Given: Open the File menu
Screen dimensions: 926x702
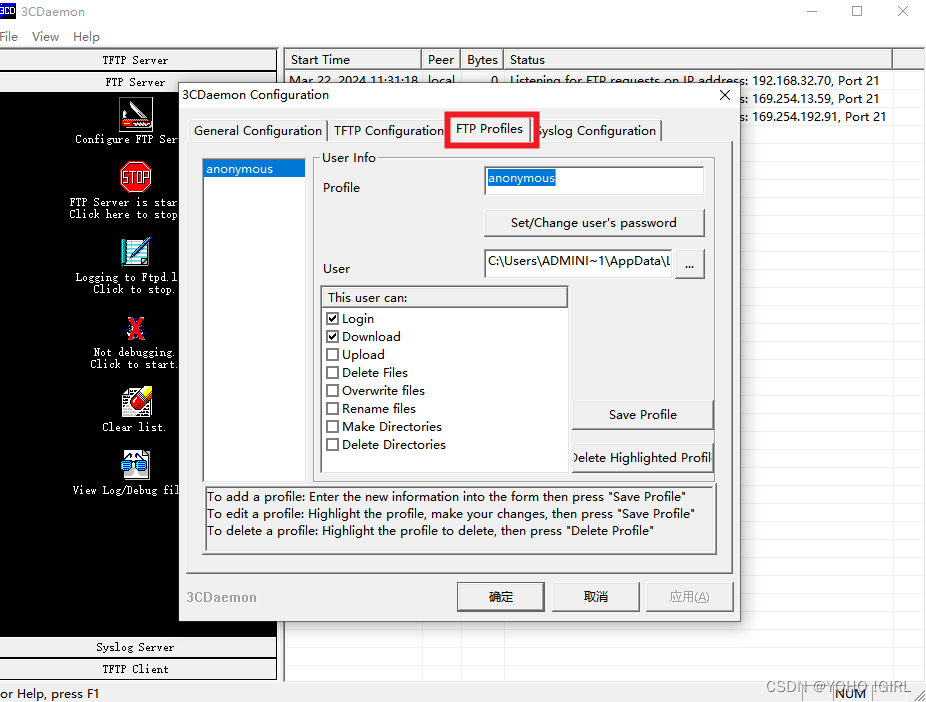Looking at the screenshot, I should pos(8,37).
